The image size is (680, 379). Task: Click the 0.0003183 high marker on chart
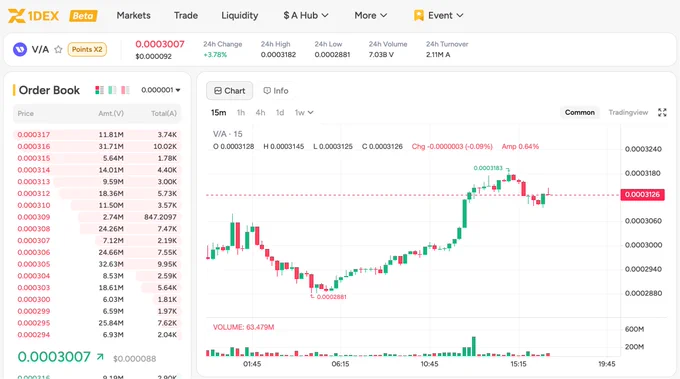[488, 168]
